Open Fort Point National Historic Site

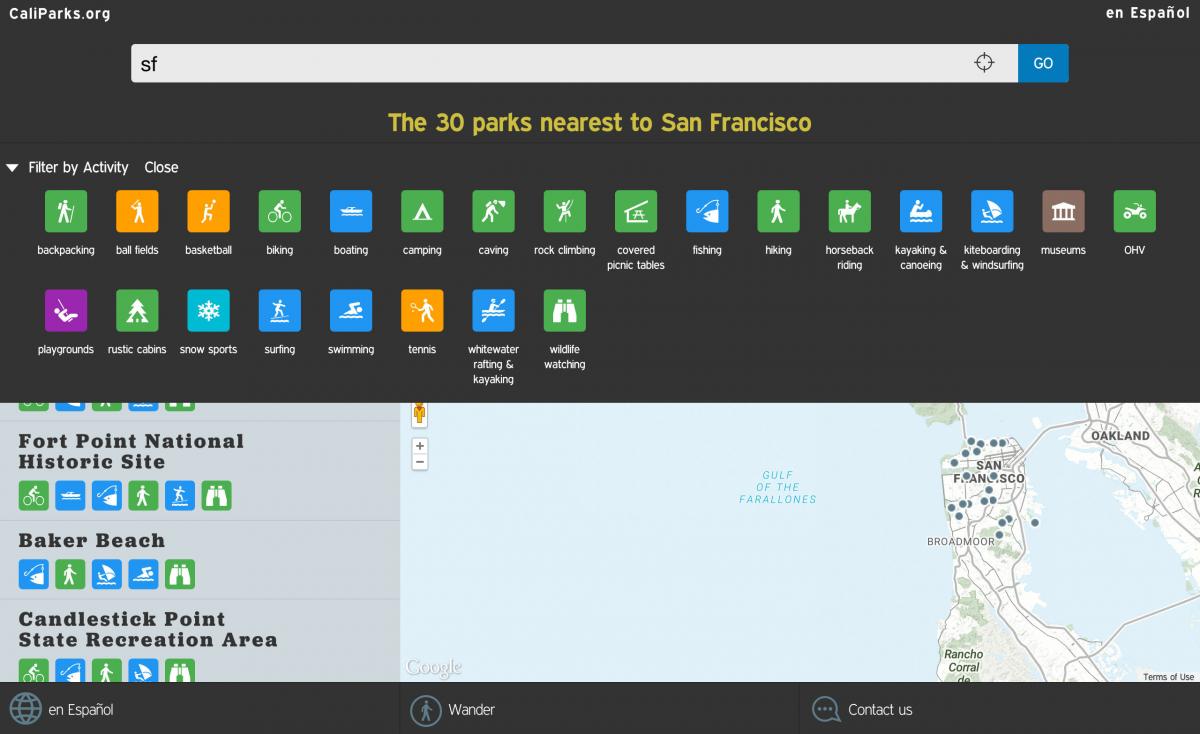point(131,451)
